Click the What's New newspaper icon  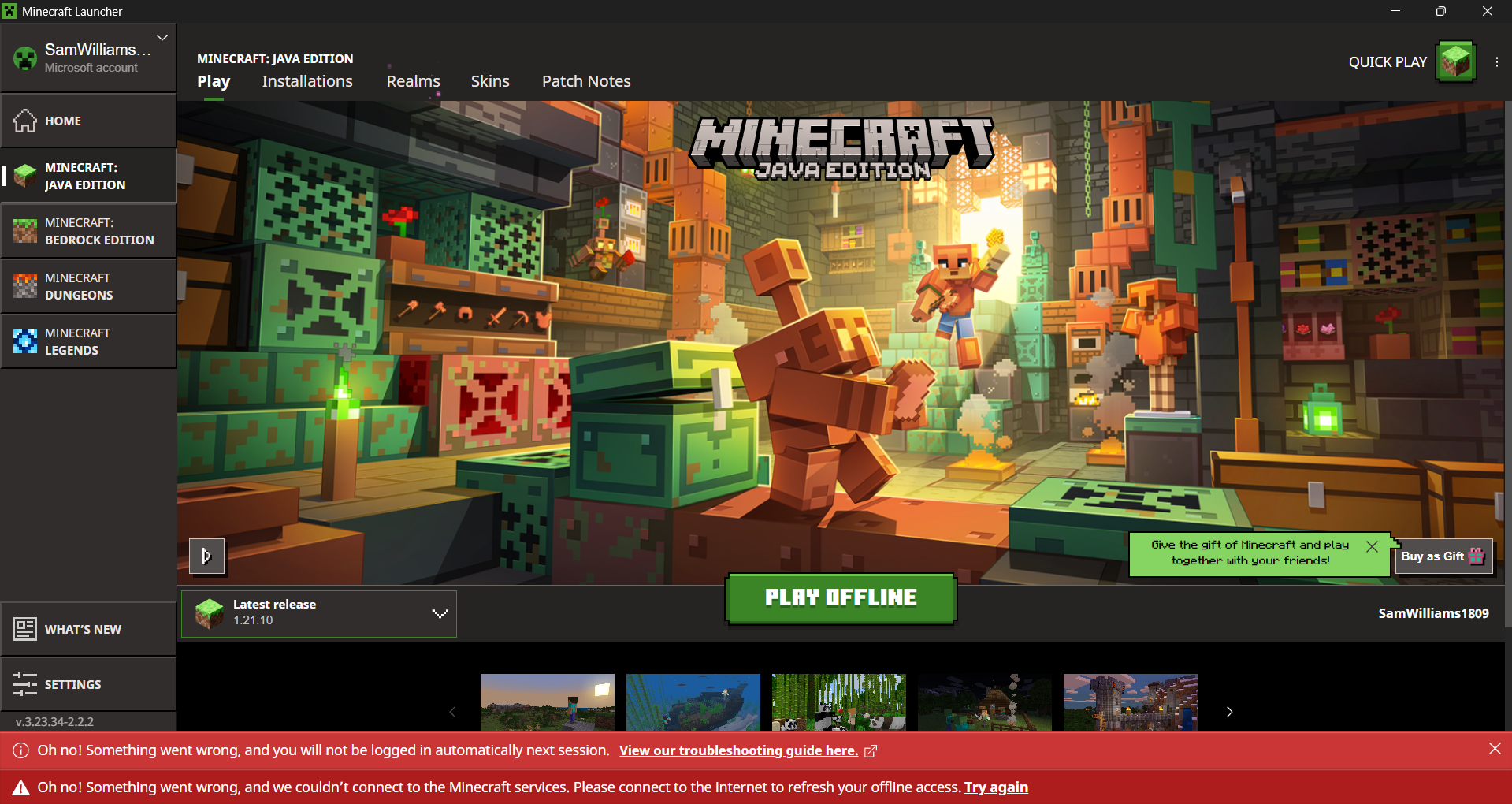25,629
